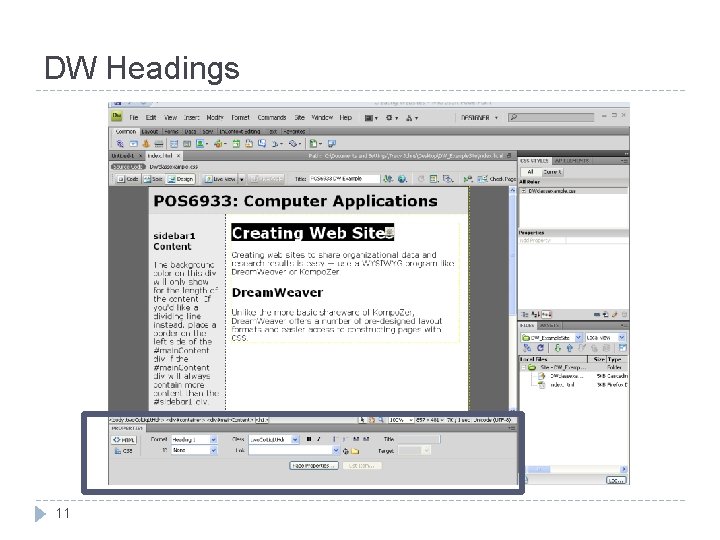Open the Site management dropdown icon

click(411, 118)
